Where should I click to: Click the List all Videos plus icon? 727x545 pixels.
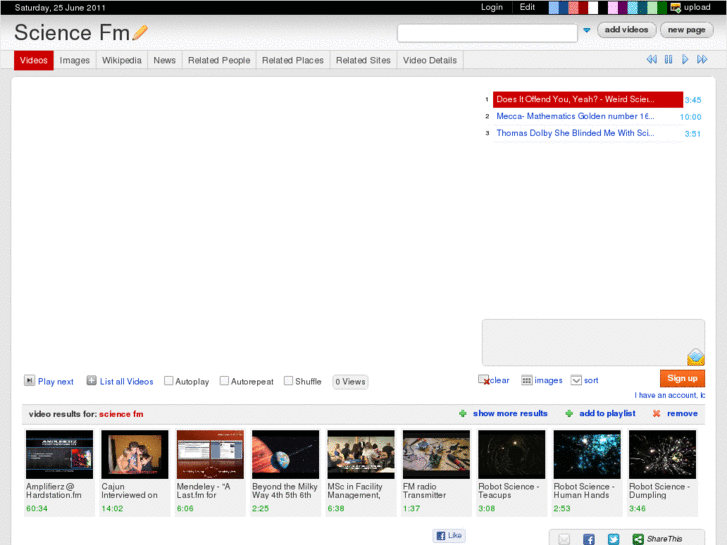coord(91,381)
